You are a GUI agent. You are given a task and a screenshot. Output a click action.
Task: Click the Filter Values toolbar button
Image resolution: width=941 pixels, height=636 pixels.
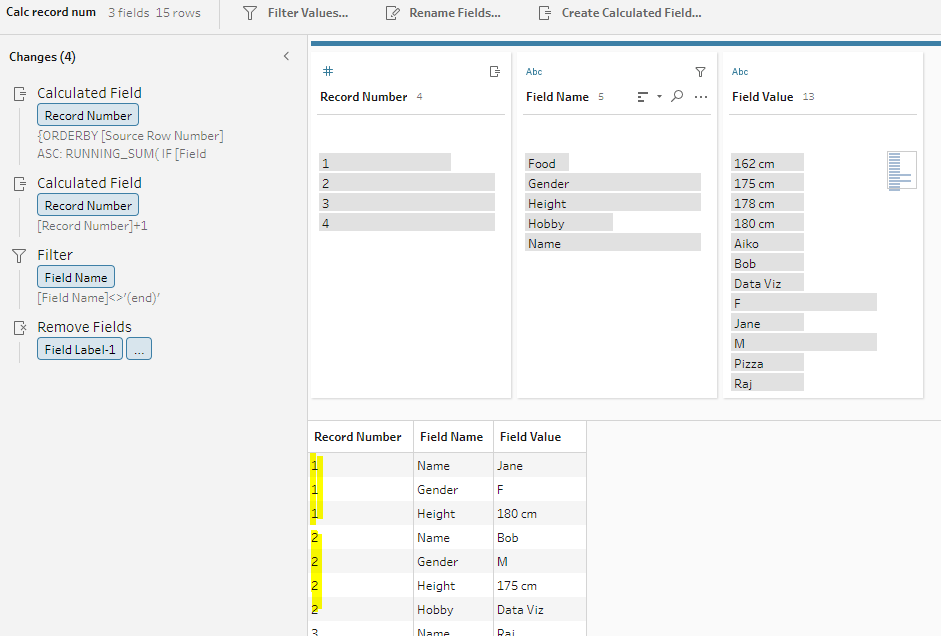(296, 13)
